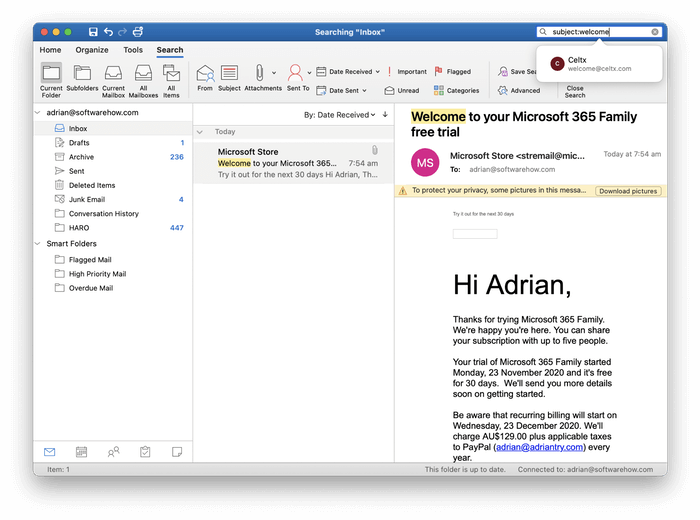Open Overdue Mail smart folder
This screenshot has width=700, height=520.
pos(114,288)
